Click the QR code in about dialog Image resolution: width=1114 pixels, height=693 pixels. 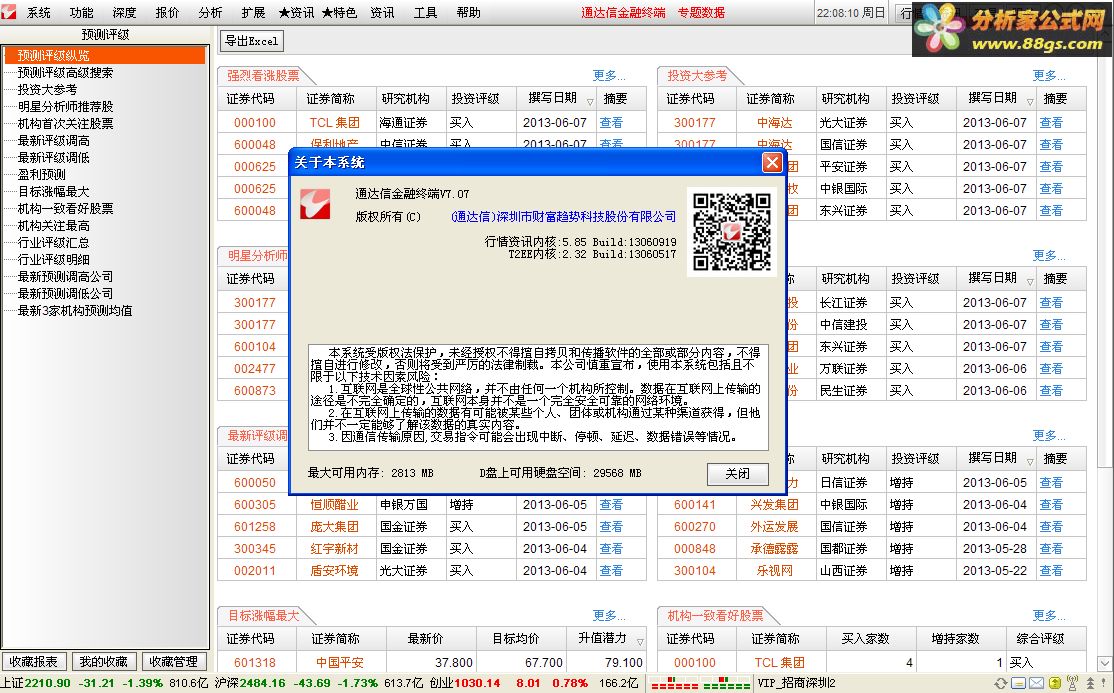[x=732, y=232]
